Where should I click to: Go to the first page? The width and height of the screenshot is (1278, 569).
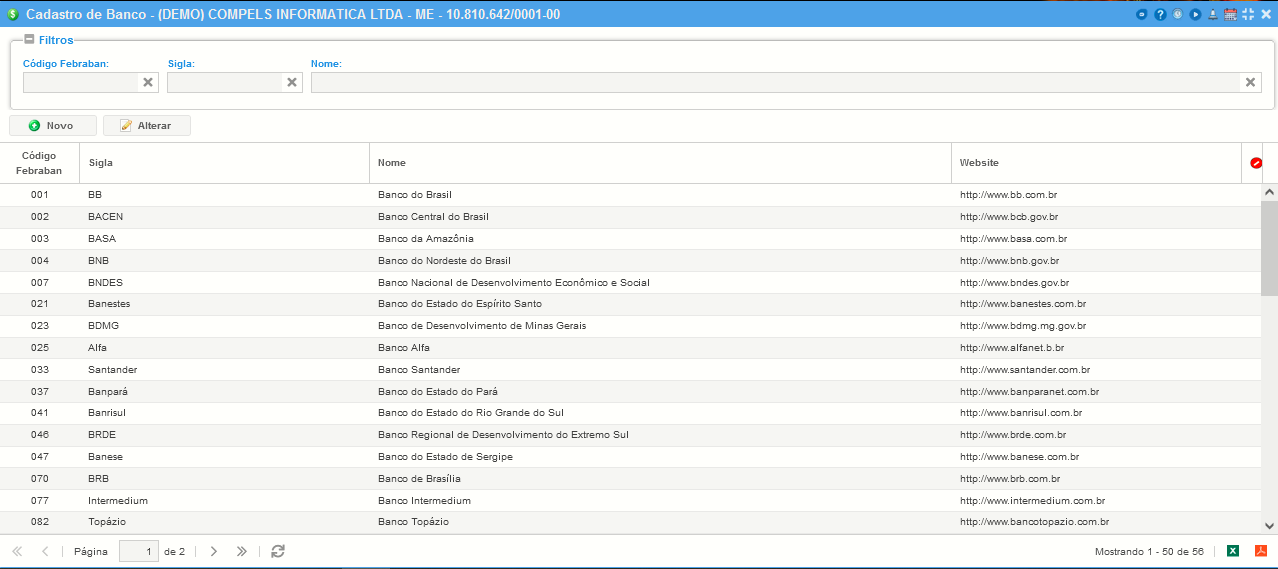point(17,551)
